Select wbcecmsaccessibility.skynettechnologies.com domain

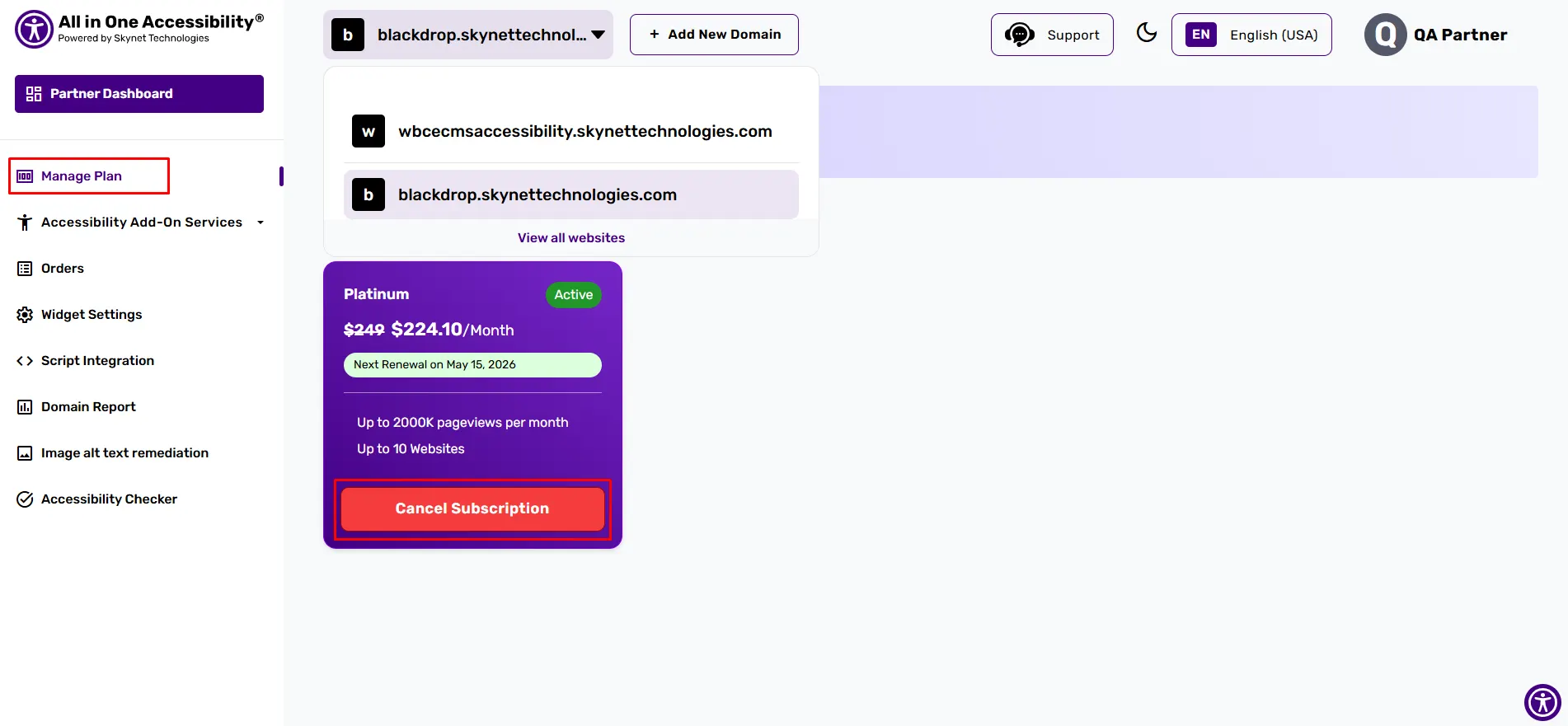pos(571,131)
